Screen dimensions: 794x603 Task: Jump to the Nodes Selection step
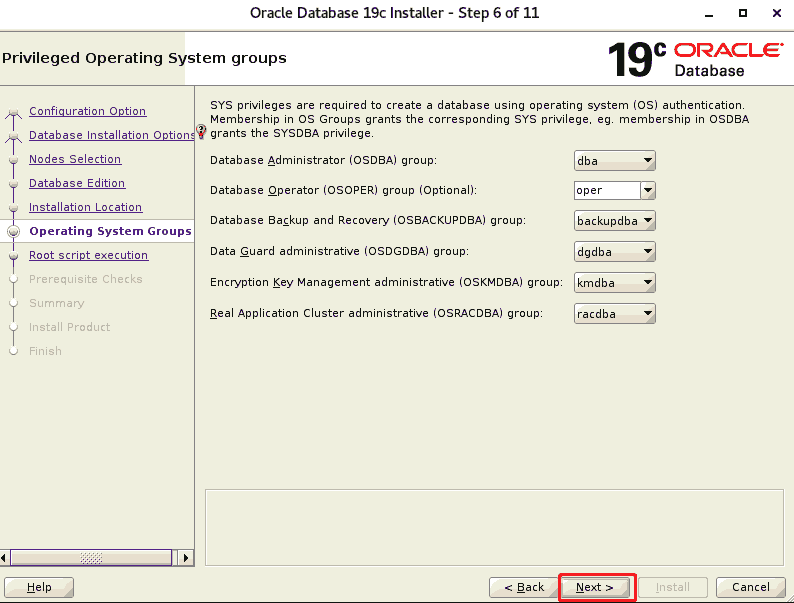[75, 159]
